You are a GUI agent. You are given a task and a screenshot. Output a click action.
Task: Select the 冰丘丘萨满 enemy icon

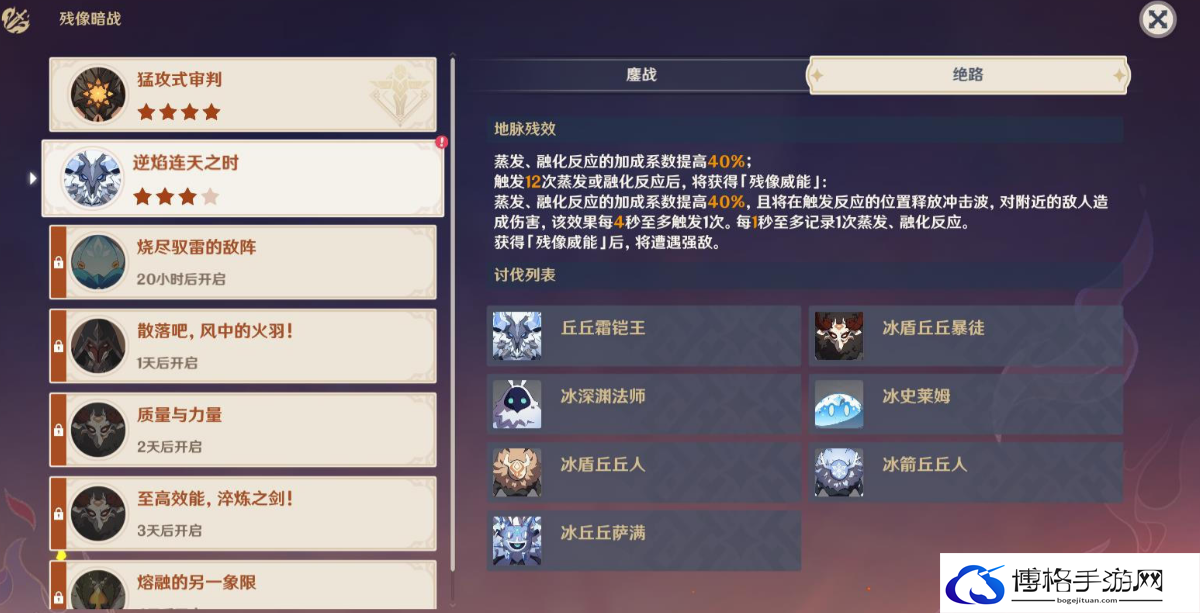tap(517, 540)
